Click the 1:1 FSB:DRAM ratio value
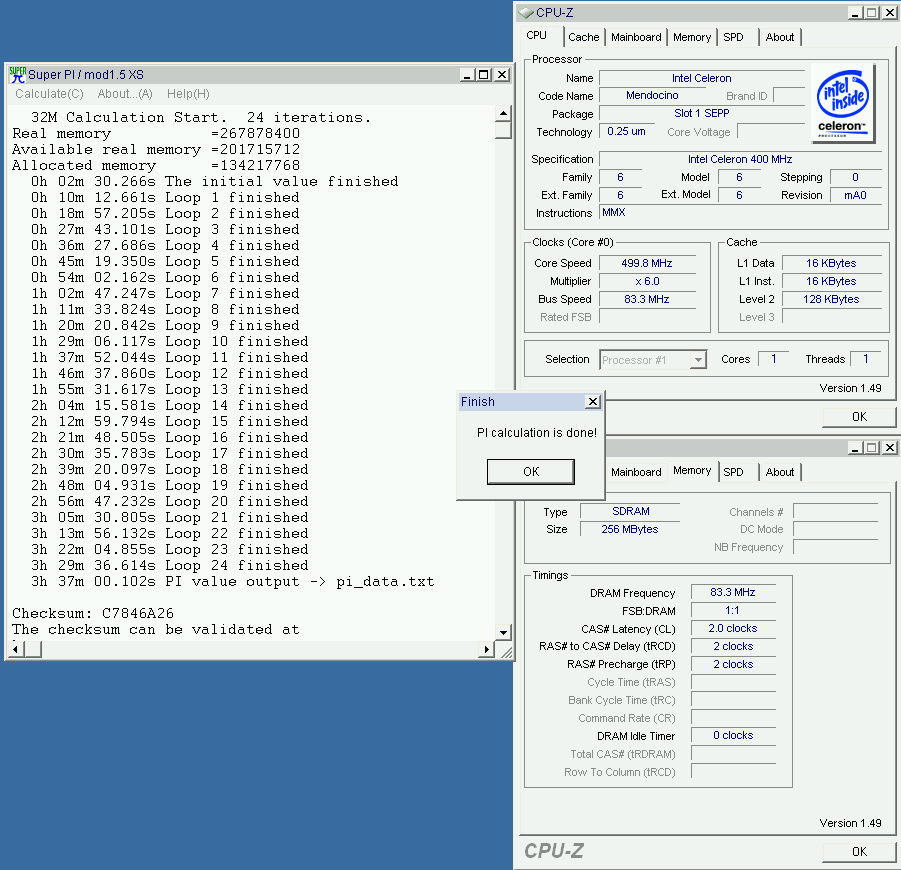The image size is (901, 870). click(733, 611)
